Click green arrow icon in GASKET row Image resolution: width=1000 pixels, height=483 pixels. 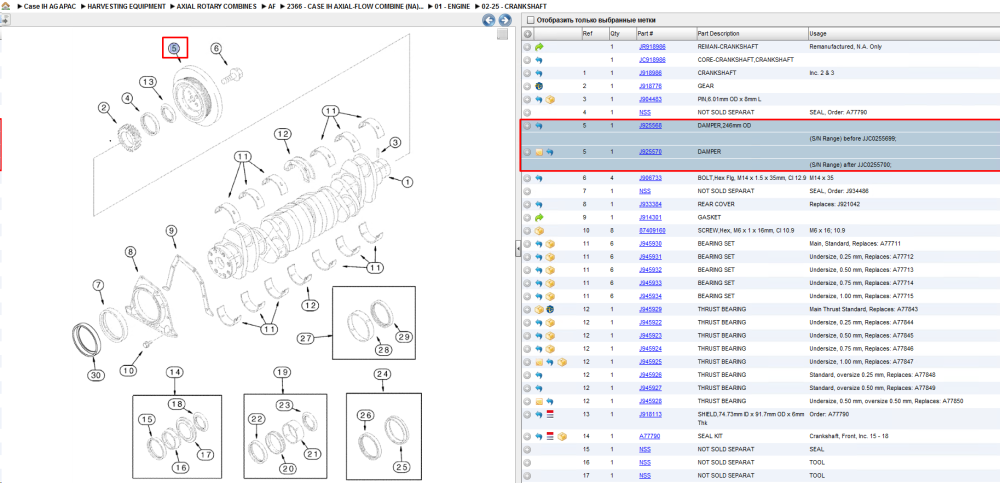[x=539, y=218]
